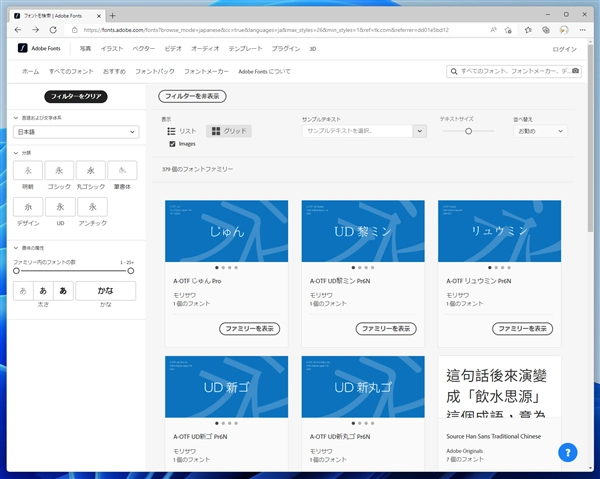Open the ビデオ menu item
Viewport: 600px width, 479px height.
[x=173, y=49]
